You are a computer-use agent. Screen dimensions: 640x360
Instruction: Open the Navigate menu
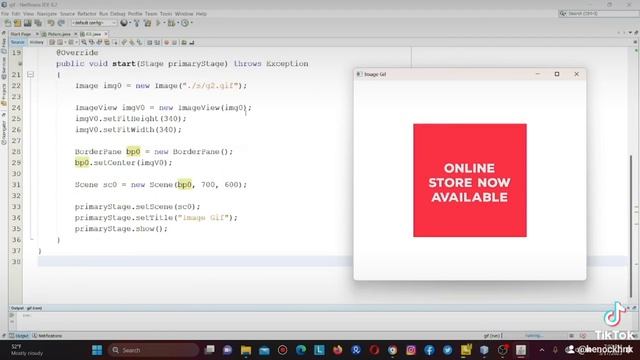click(47, 14)
